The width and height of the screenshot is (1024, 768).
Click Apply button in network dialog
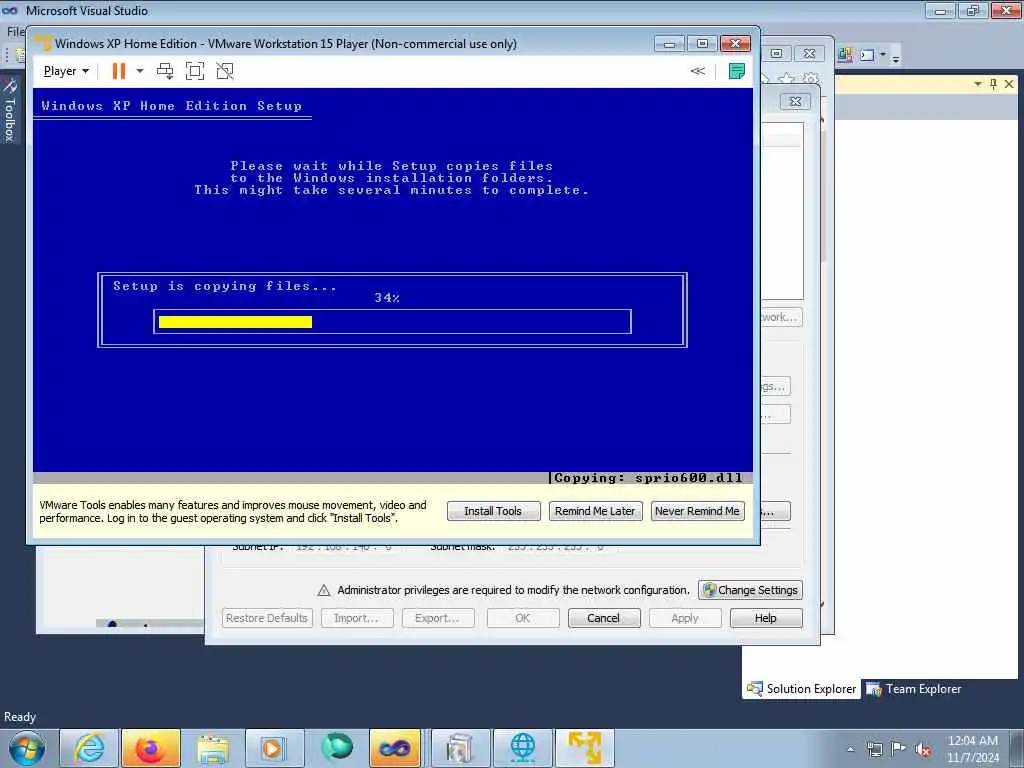tap(684, 618)
